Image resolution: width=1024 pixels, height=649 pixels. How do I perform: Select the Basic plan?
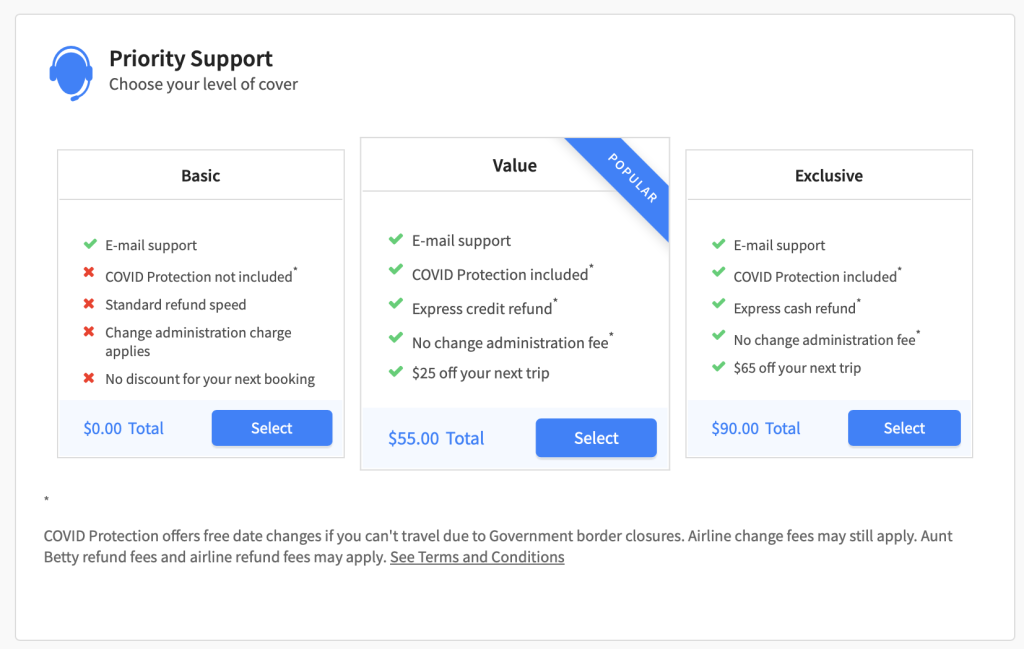pos(272,428)
